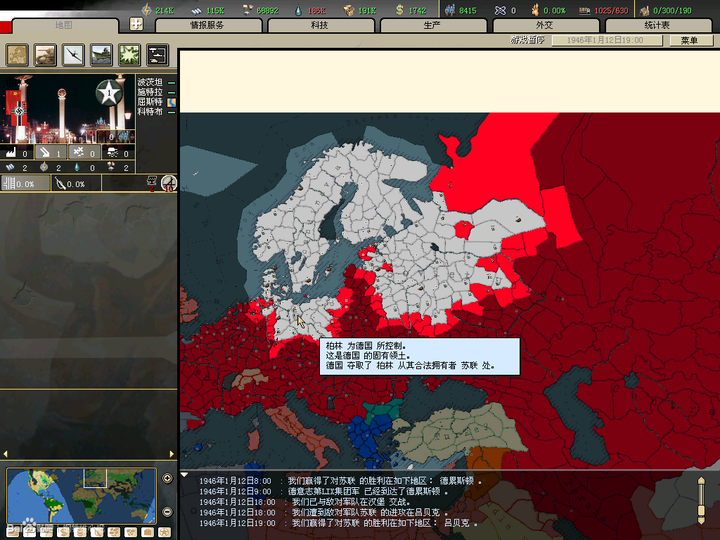
Task: Select the tank land-units map mode icon
Action: click(x=45, y=55)
